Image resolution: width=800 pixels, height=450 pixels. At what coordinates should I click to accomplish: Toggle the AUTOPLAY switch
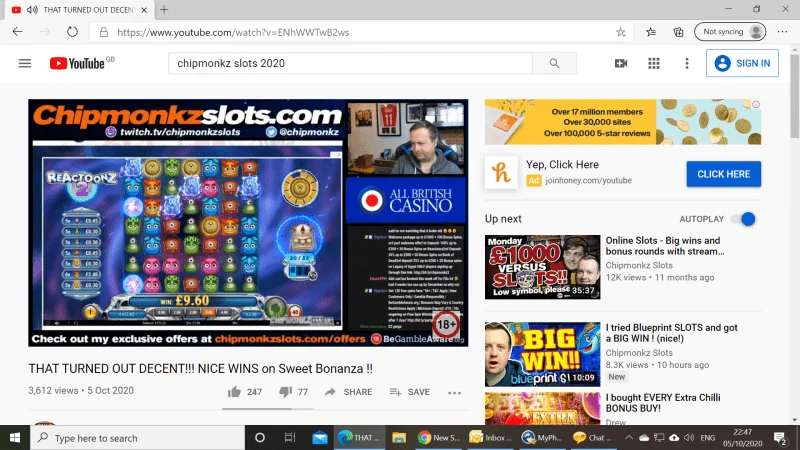[744, 219]
